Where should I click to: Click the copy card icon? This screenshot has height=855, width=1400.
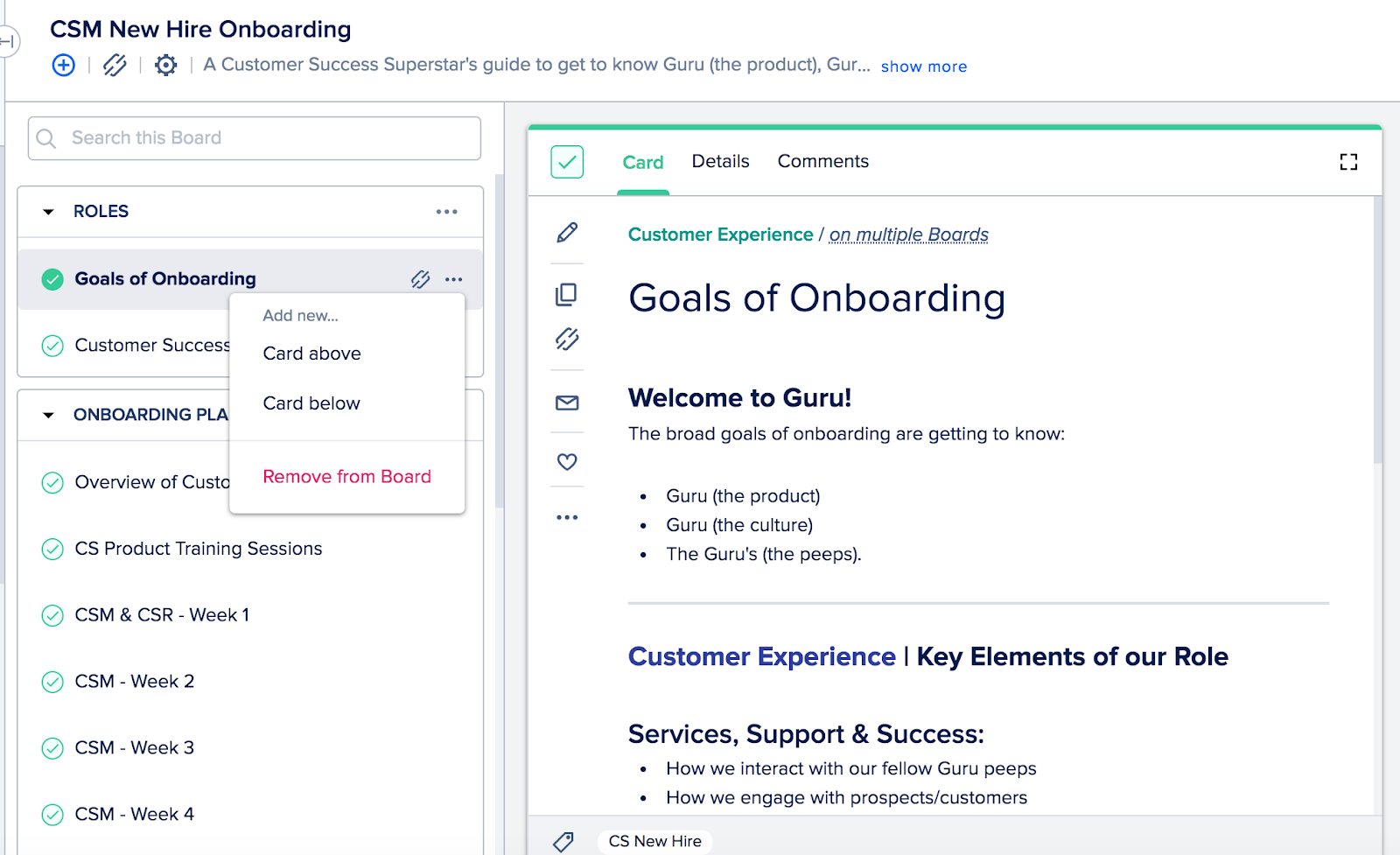[567, 294]
